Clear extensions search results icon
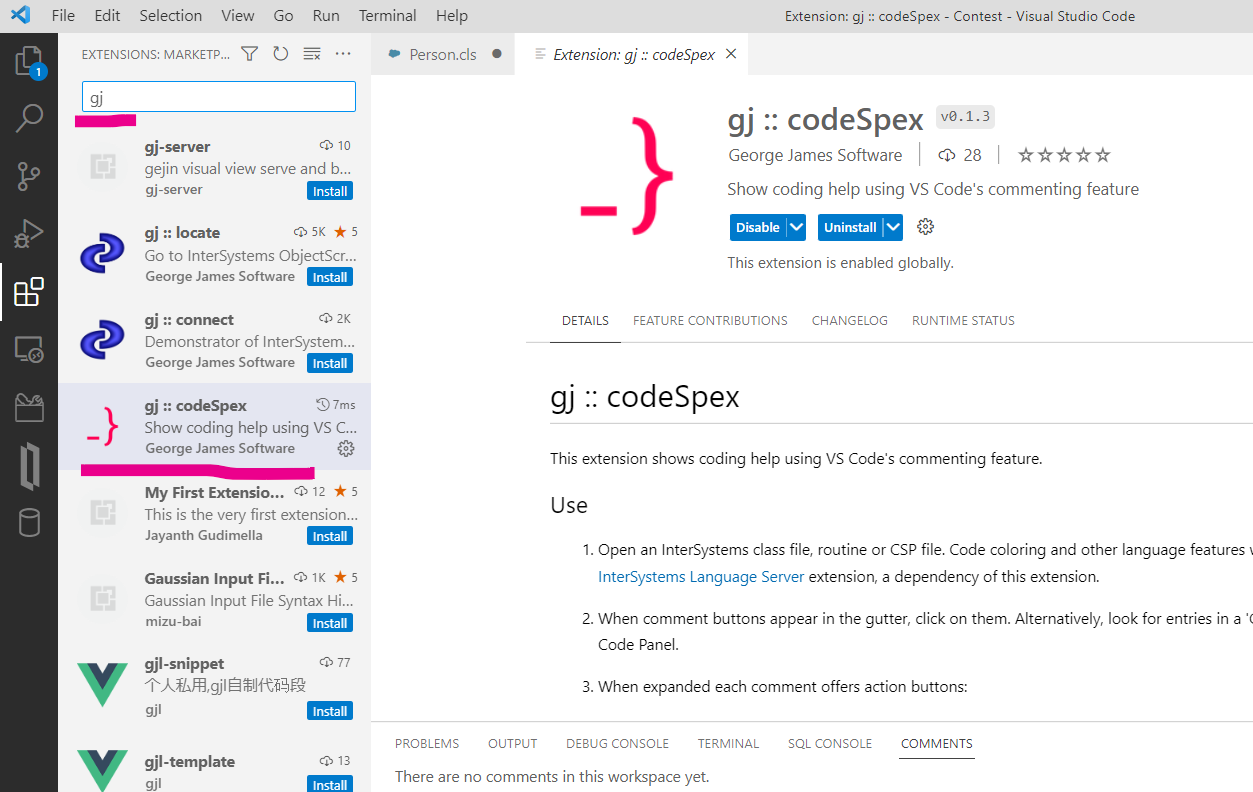 (x=312, y=54)
